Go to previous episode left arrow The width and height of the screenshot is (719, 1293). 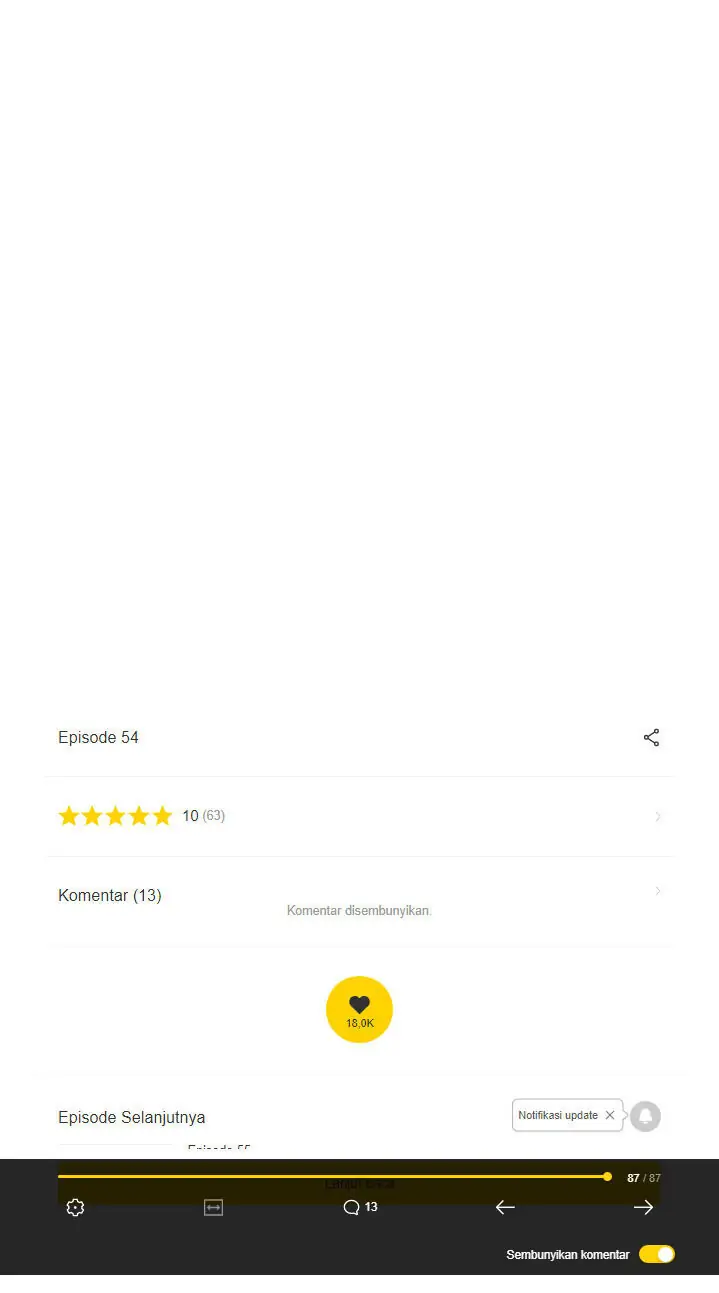tap(505, 1207)
